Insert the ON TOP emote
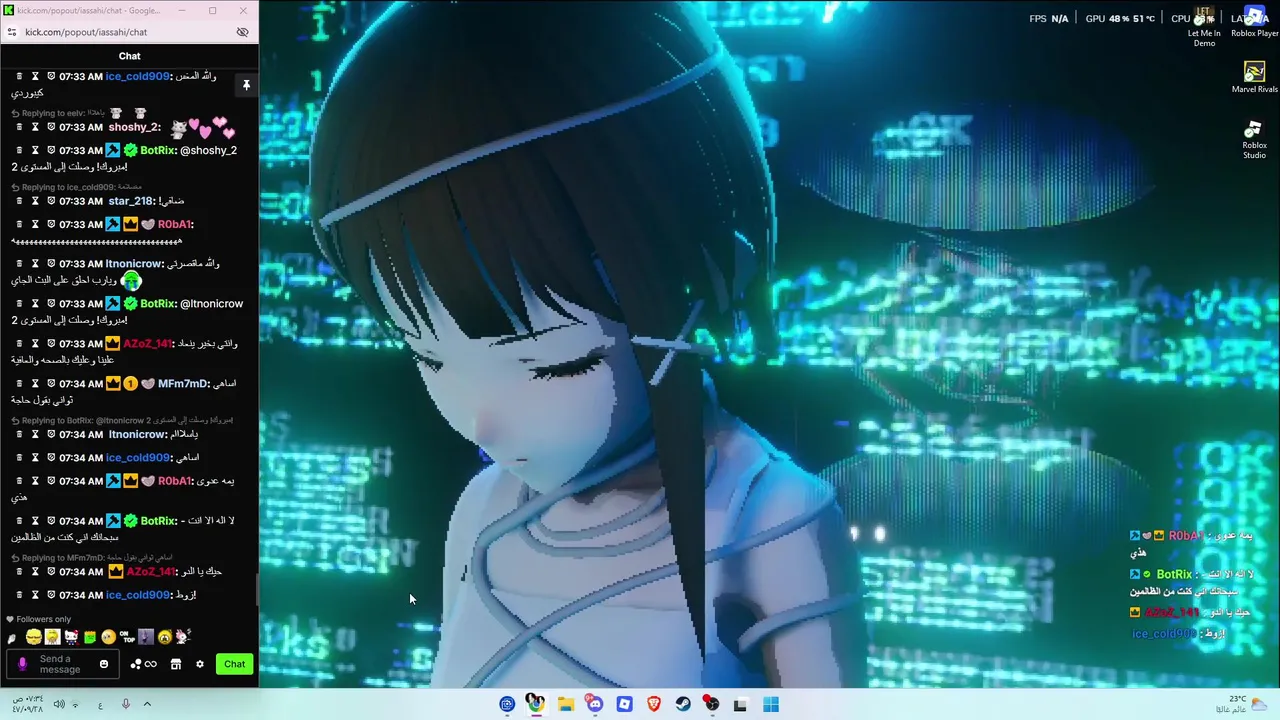 point(127,637)
